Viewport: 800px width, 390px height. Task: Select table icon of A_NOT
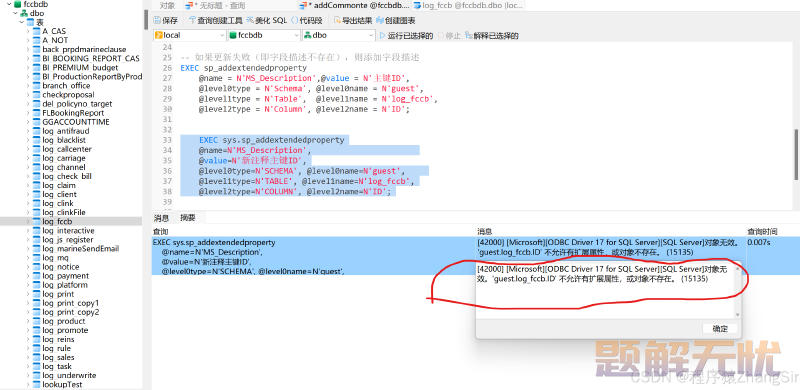[x=36, y=40]
